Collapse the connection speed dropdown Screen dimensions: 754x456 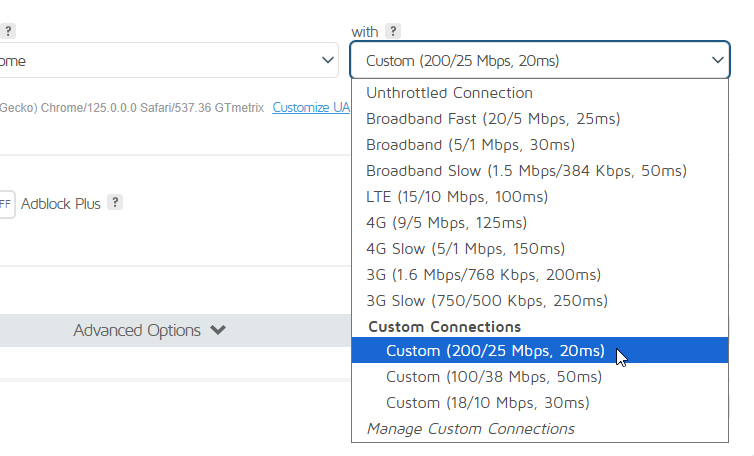pos(539,61)
